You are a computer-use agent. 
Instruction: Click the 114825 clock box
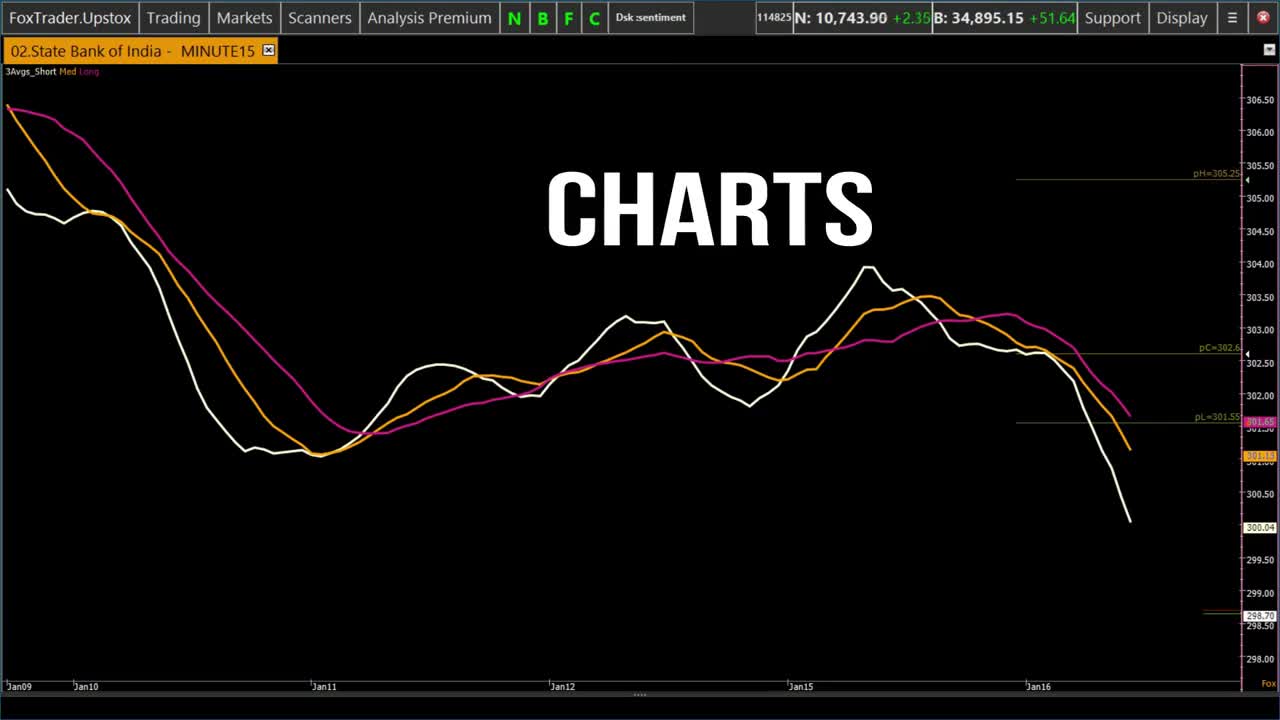774,18
